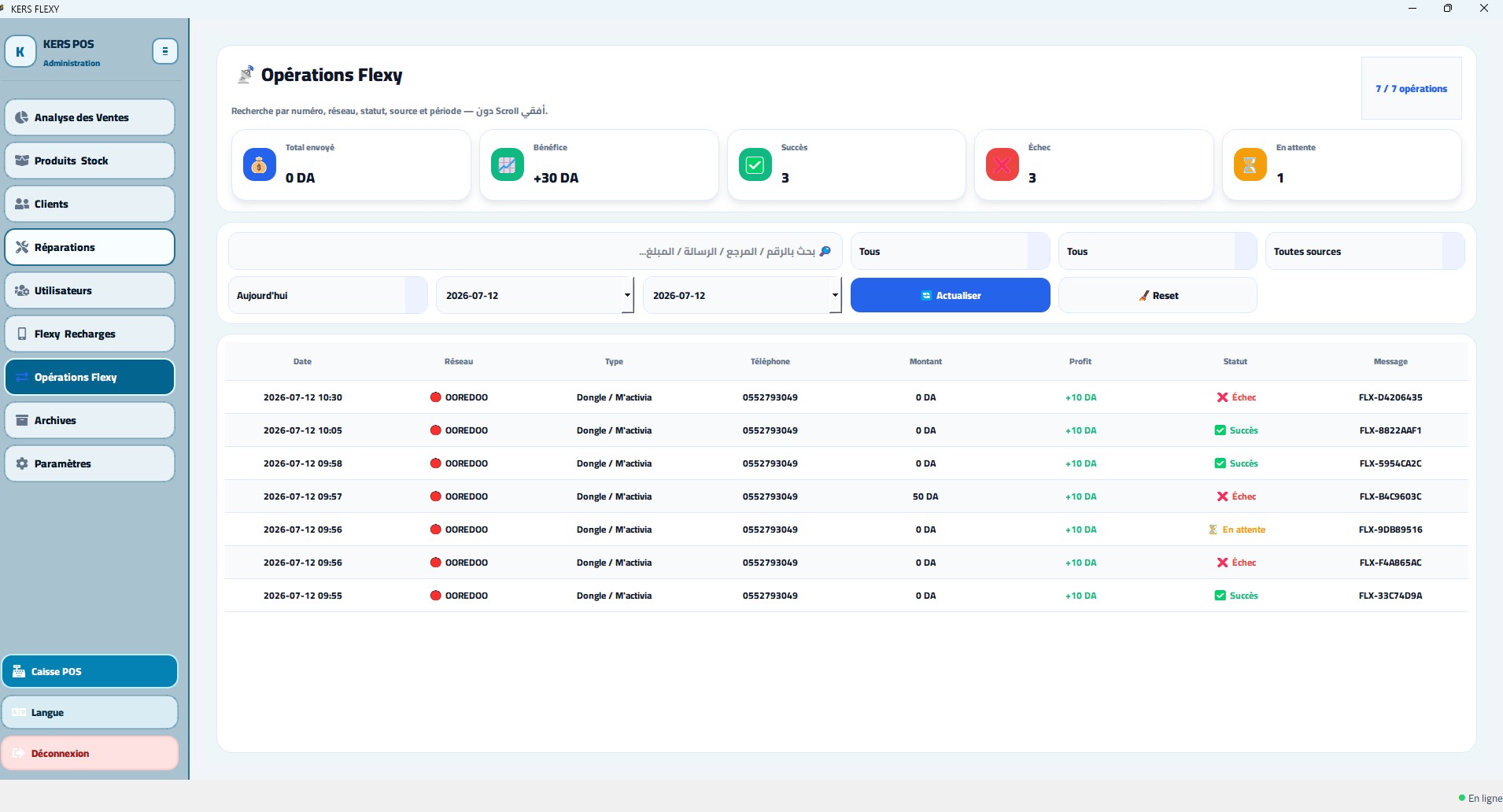Screen dimensions: 1503x812
Task: Click the orange En attente hourglass icon
Action: [1250, 165]
